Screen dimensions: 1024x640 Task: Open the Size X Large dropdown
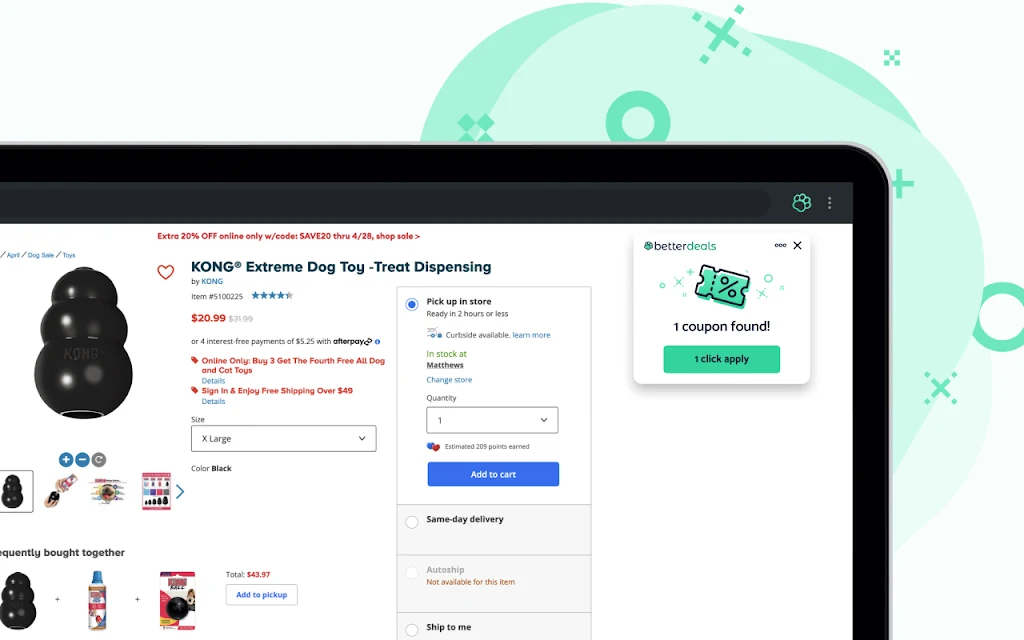pos(283,439)
